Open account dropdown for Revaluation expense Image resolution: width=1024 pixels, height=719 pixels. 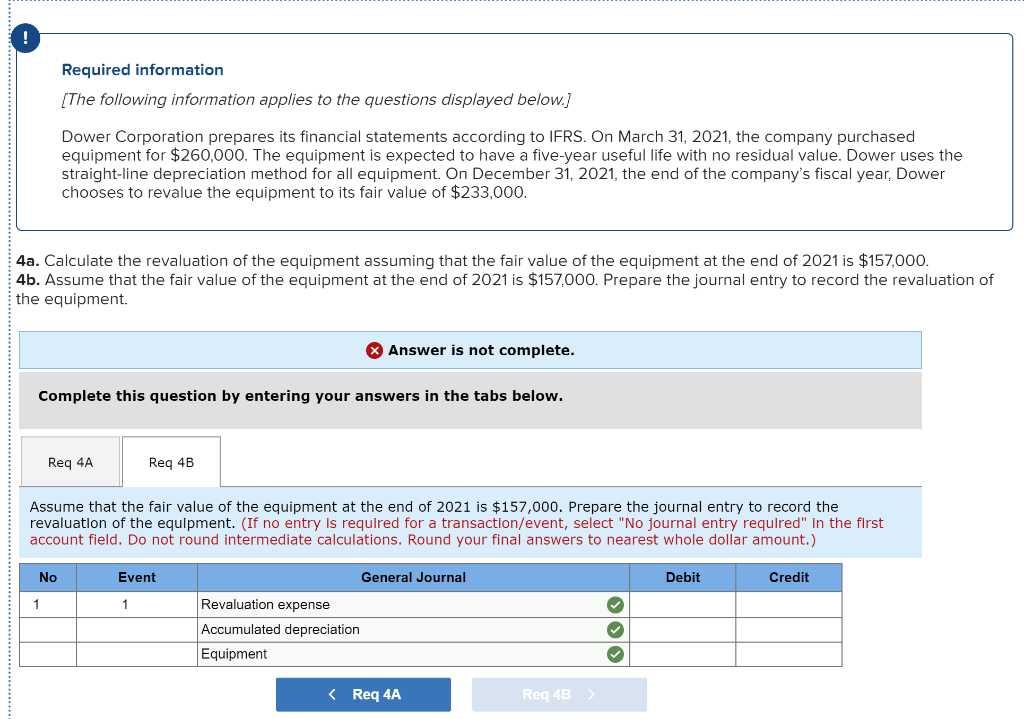(x=400, y=604)
